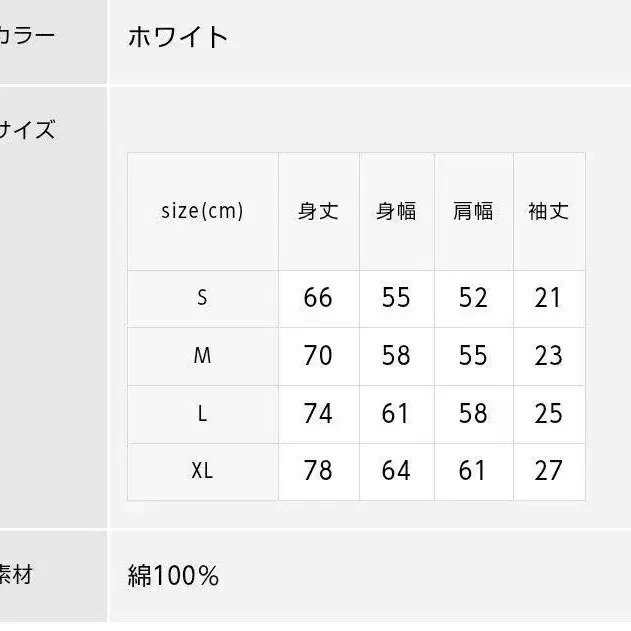Select the 袖丈 value 23 for size M
This screenshot has height=631, width=631.
point(548,355)
